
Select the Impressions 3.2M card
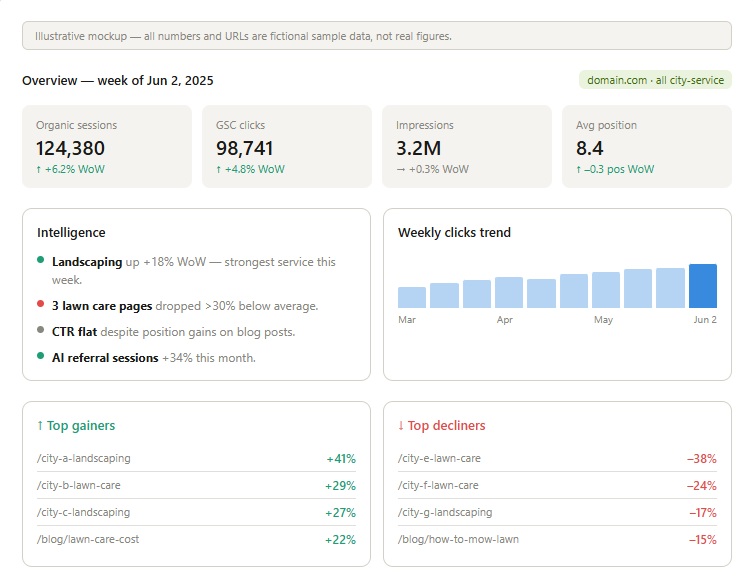pos(467,146)
